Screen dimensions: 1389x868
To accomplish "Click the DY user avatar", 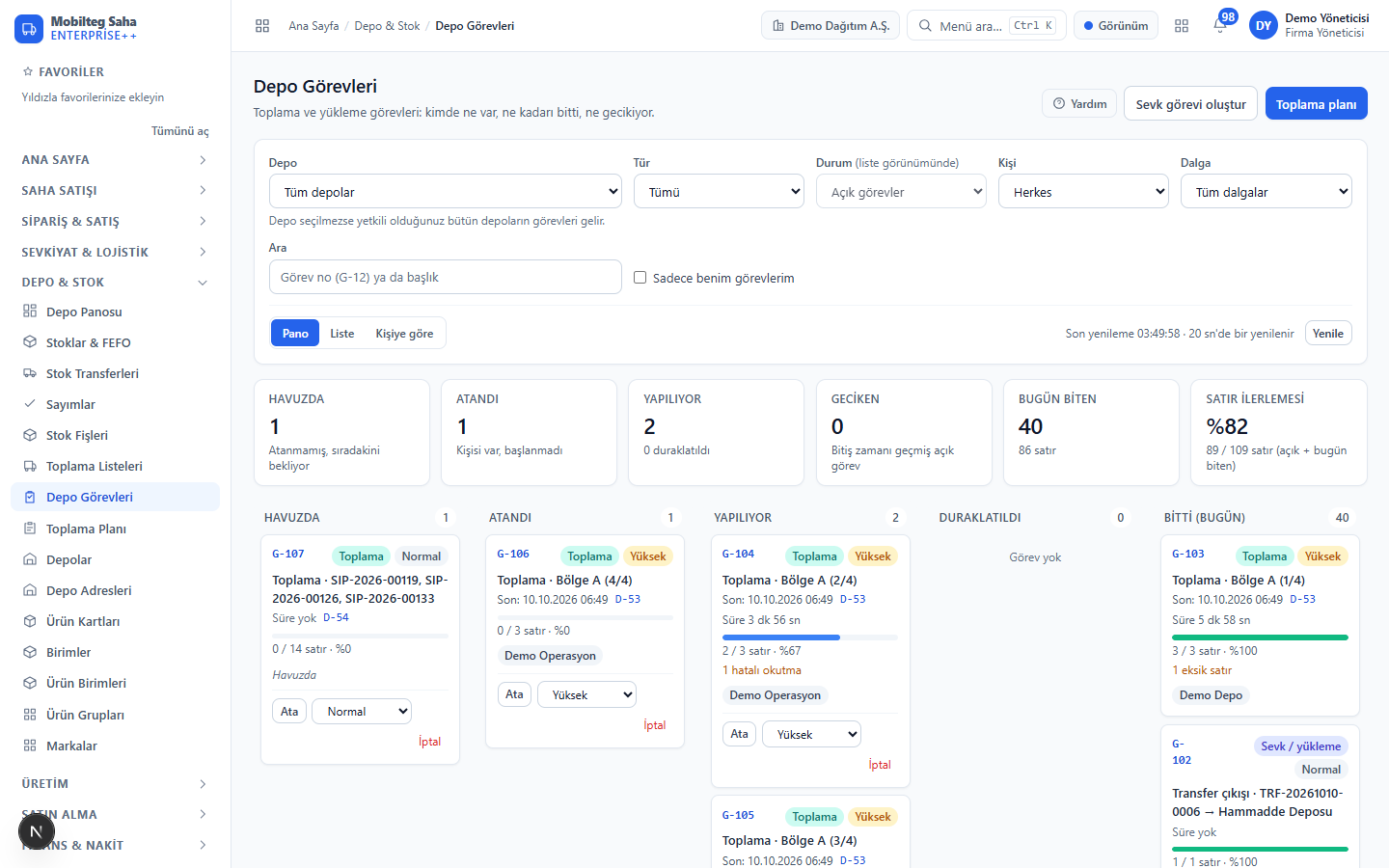I will click(1264, 26).
